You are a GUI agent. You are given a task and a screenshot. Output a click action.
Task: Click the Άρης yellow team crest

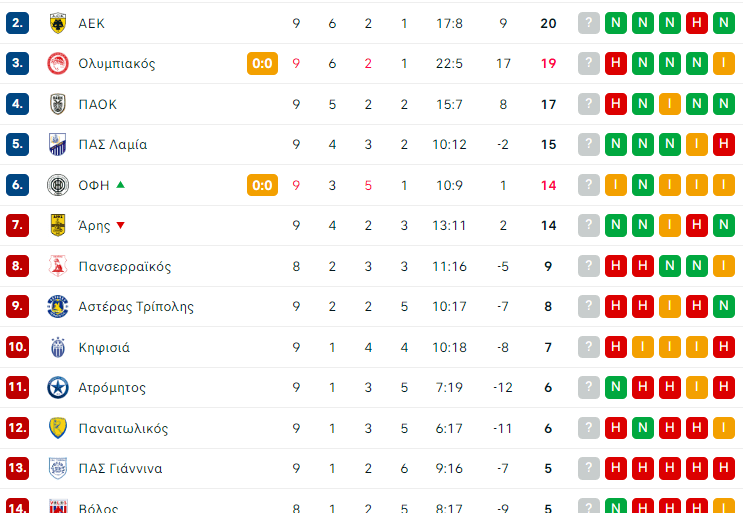[x=57, y=226]
